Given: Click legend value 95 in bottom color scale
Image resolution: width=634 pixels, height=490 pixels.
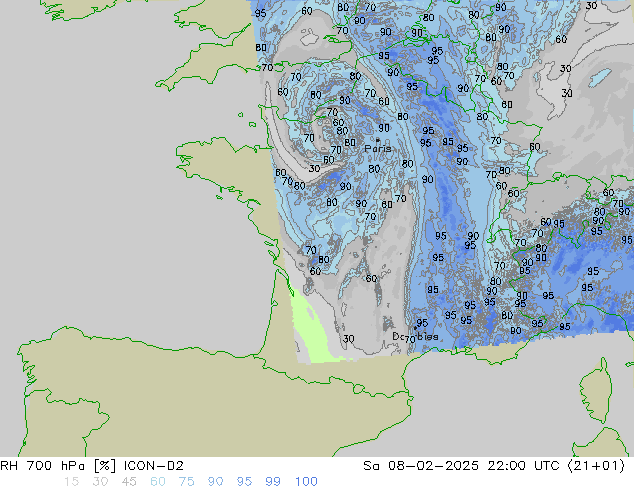Looking at the screenshot, I should pyautogui.click(x=244, y=482).
